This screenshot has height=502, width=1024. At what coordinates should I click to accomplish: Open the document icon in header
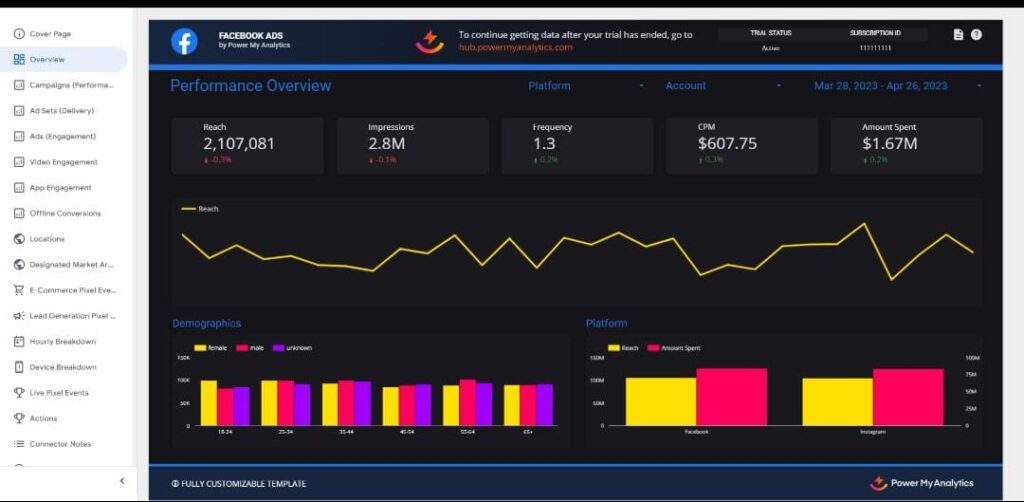pyautogui.click(x=958, y=35)
